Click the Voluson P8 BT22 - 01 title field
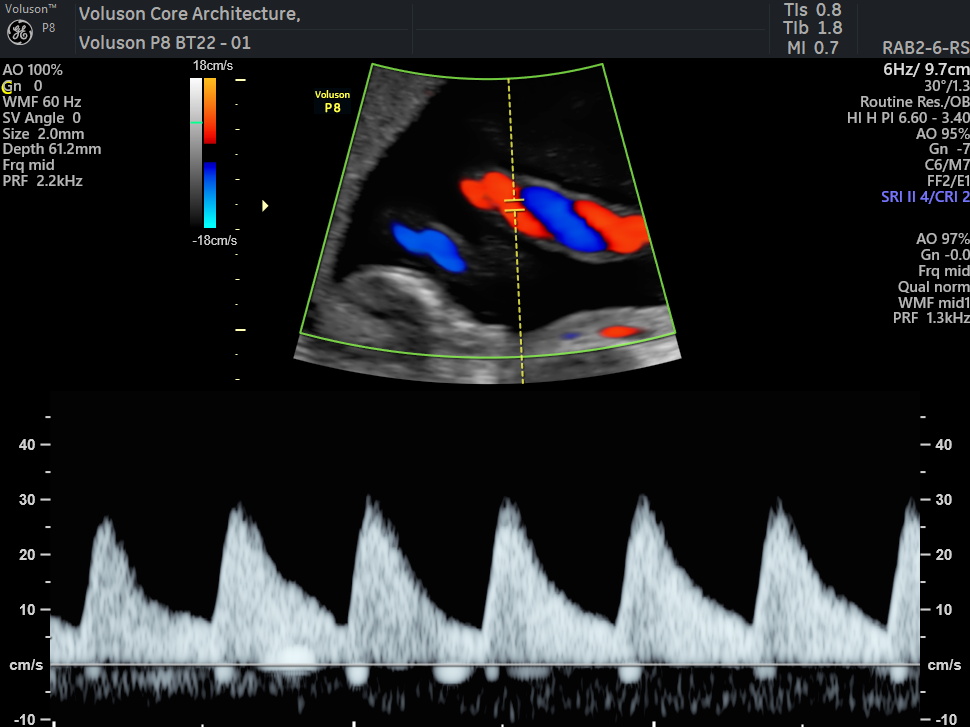The image size is (970, 727). 165,43
